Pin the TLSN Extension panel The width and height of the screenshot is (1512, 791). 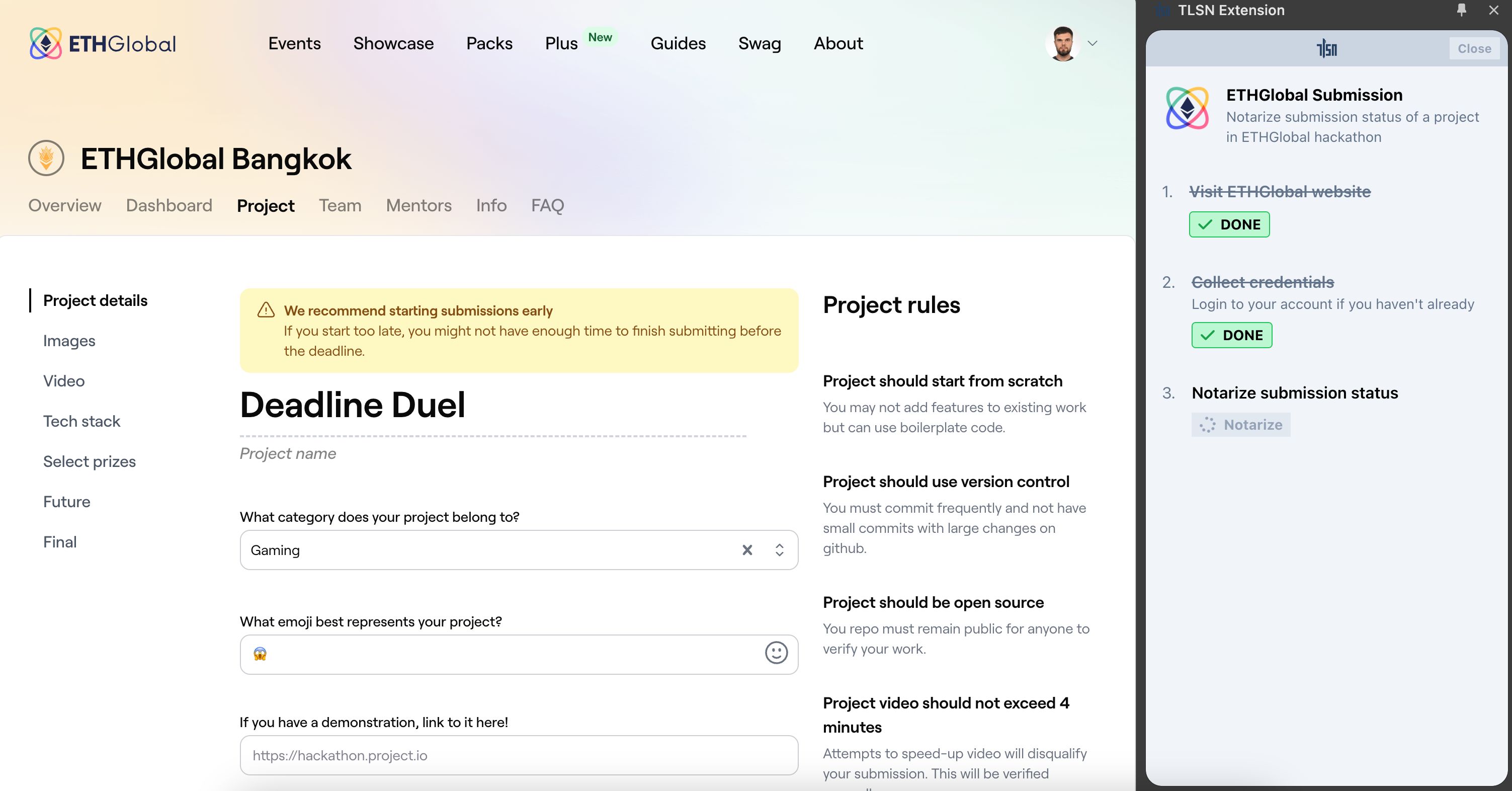[1462, 10]
